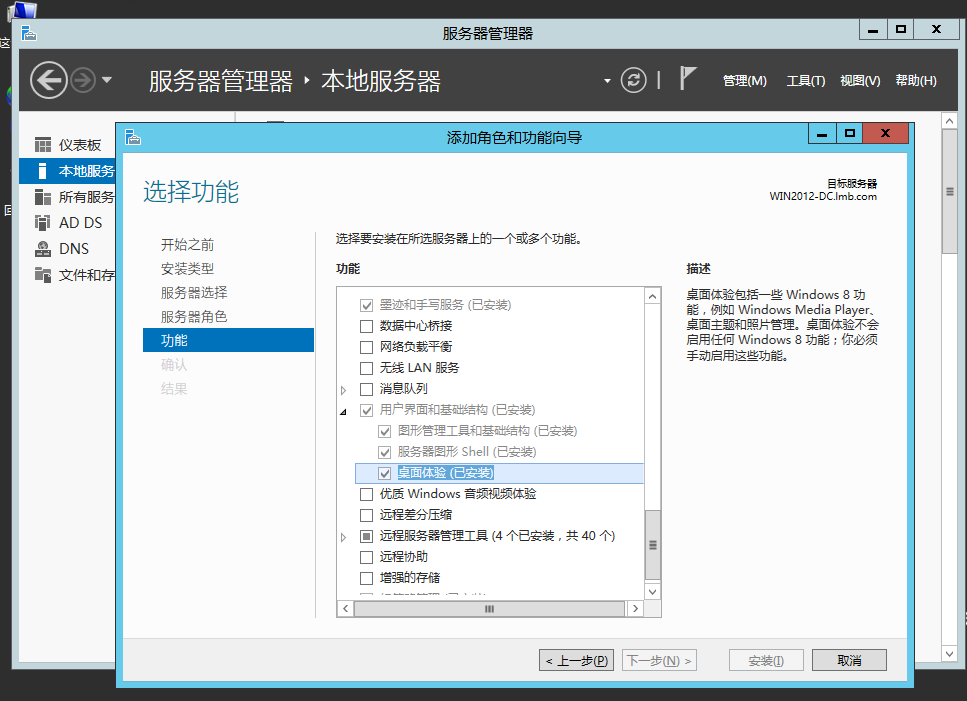The width and height of the screenshot is (967, 701).
Task: Go to the 服务器角色 wizard step
Action: point(194,317)
